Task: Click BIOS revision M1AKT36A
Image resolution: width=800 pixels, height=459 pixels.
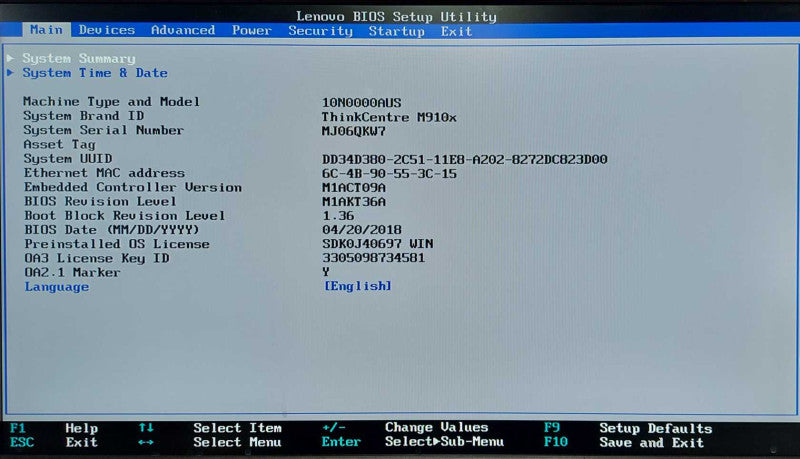Action: pos(354,201)
